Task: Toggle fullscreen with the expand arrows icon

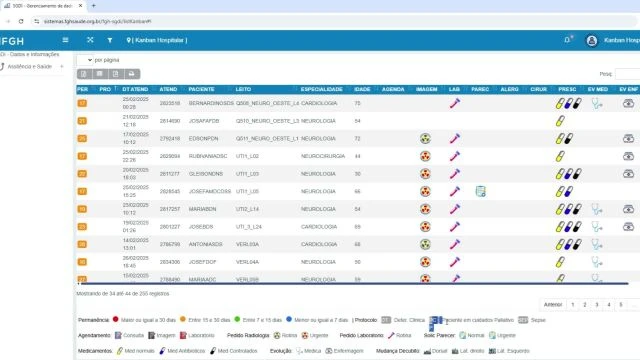Action: (x=90, y=40)
